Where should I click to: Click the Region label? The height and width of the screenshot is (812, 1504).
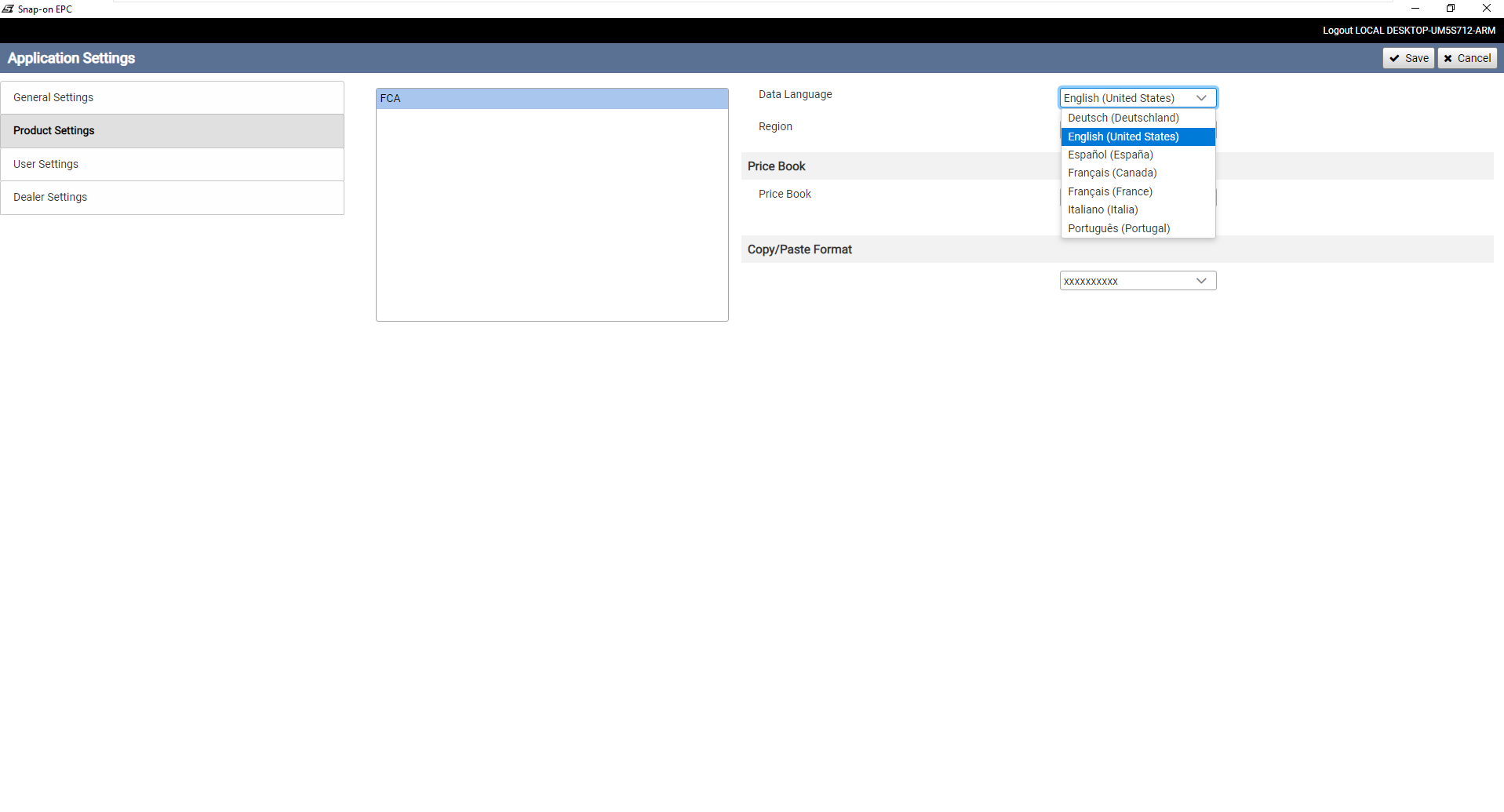click(775, 126)
